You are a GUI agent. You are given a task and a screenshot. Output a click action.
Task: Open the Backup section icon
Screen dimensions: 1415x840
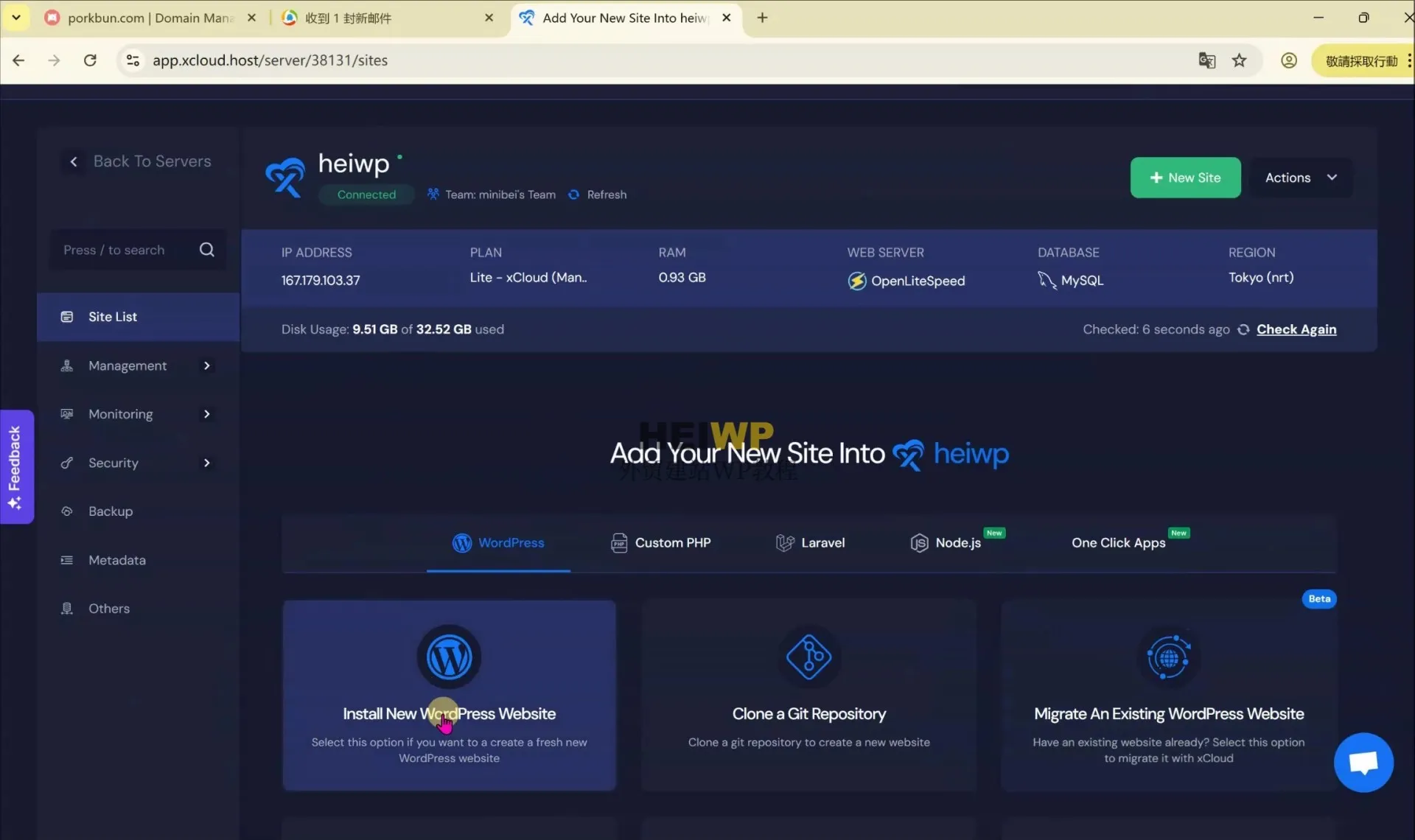click(x=66, y=511)
